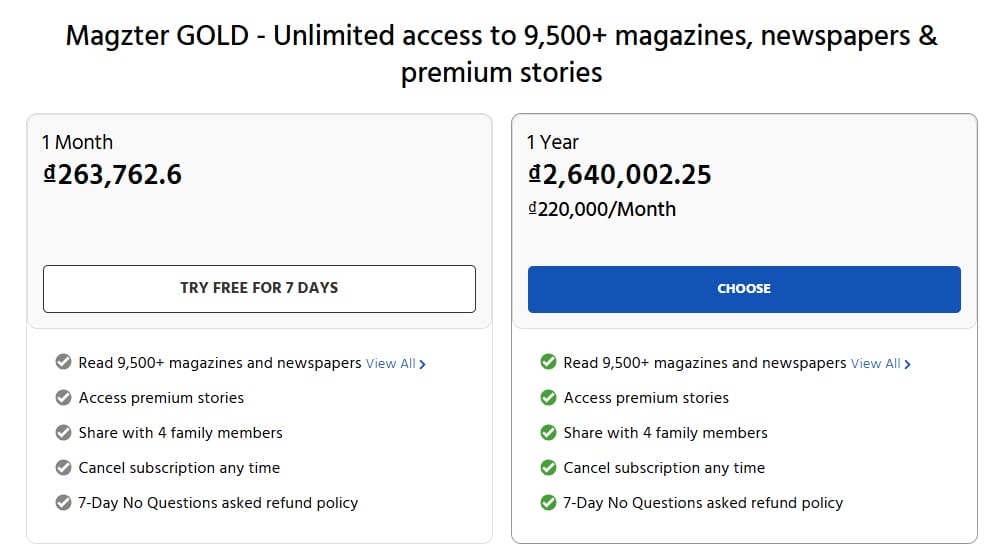Screen dimensions: 1006x551
Task: Click the đ263,762.6 monthly price
Action: [x=112, y=175]
